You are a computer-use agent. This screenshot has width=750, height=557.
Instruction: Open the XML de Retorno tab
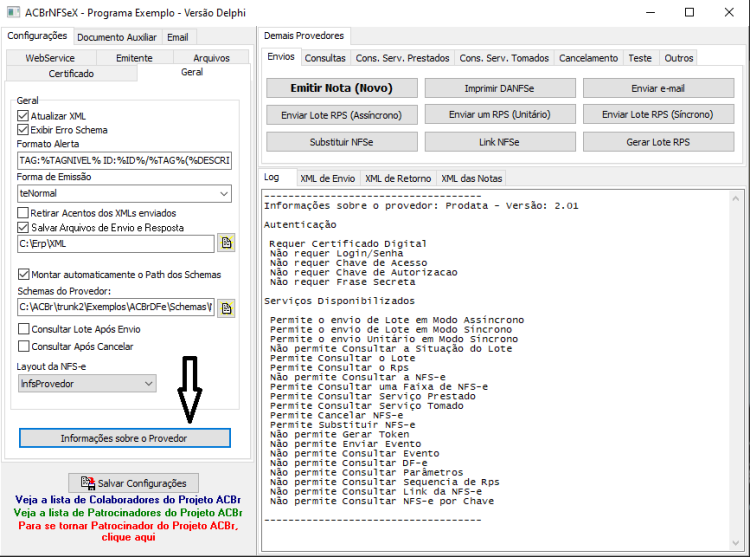coord(398,178)
